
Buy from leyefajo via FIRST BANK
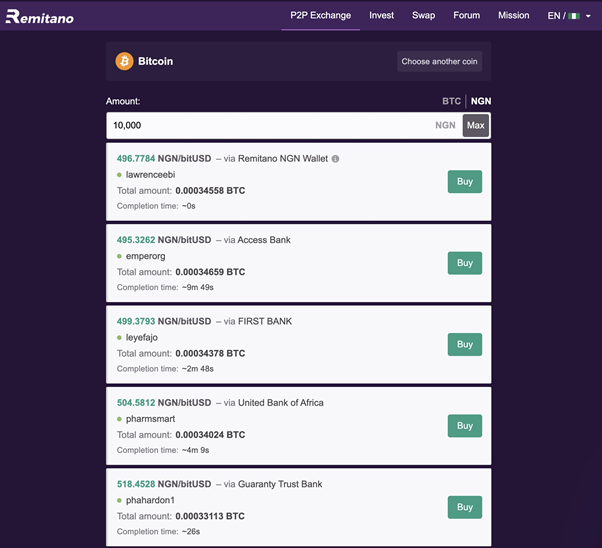[x=465, y=344]
